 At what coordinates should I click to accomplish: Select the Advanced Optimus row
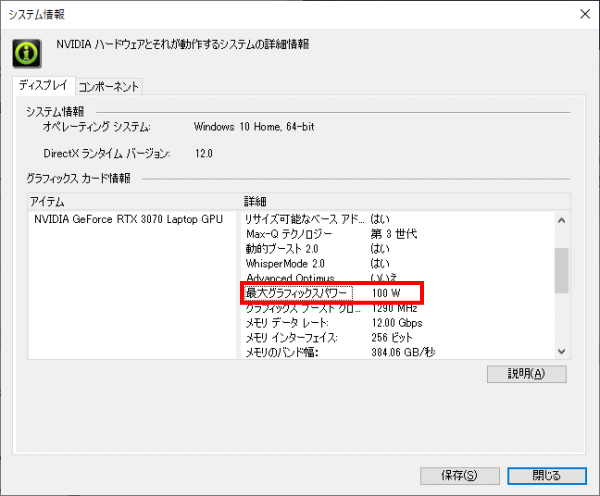[321, 278]
